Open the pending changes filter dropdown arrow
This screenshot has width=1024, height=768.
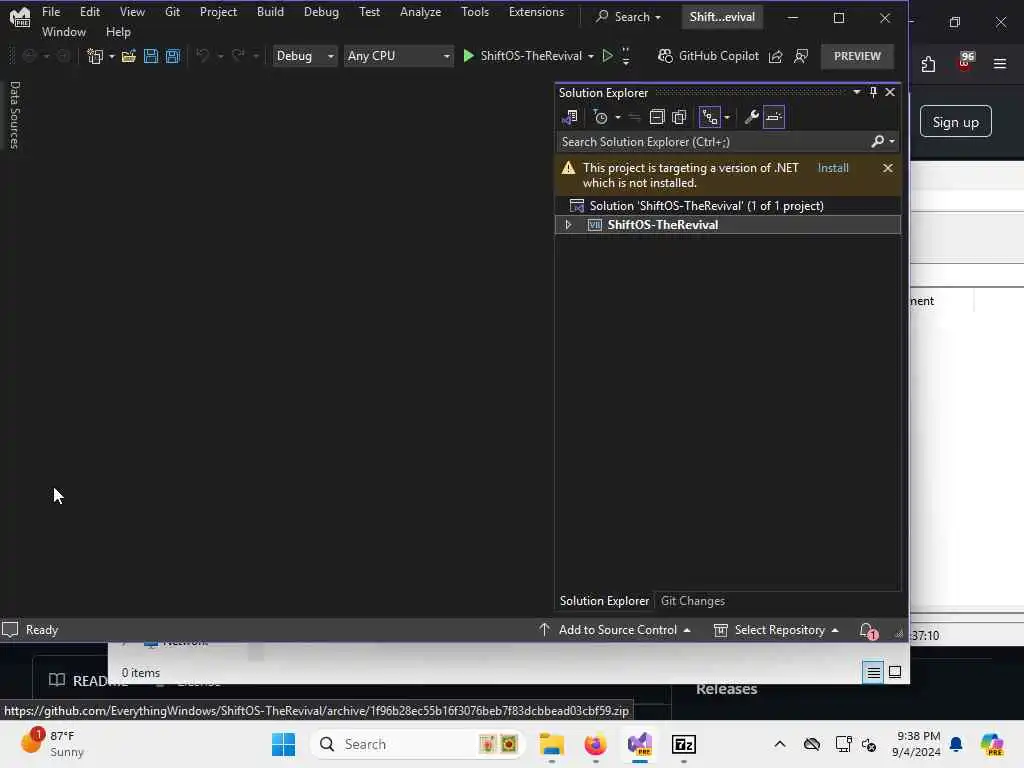click(618, 118)
